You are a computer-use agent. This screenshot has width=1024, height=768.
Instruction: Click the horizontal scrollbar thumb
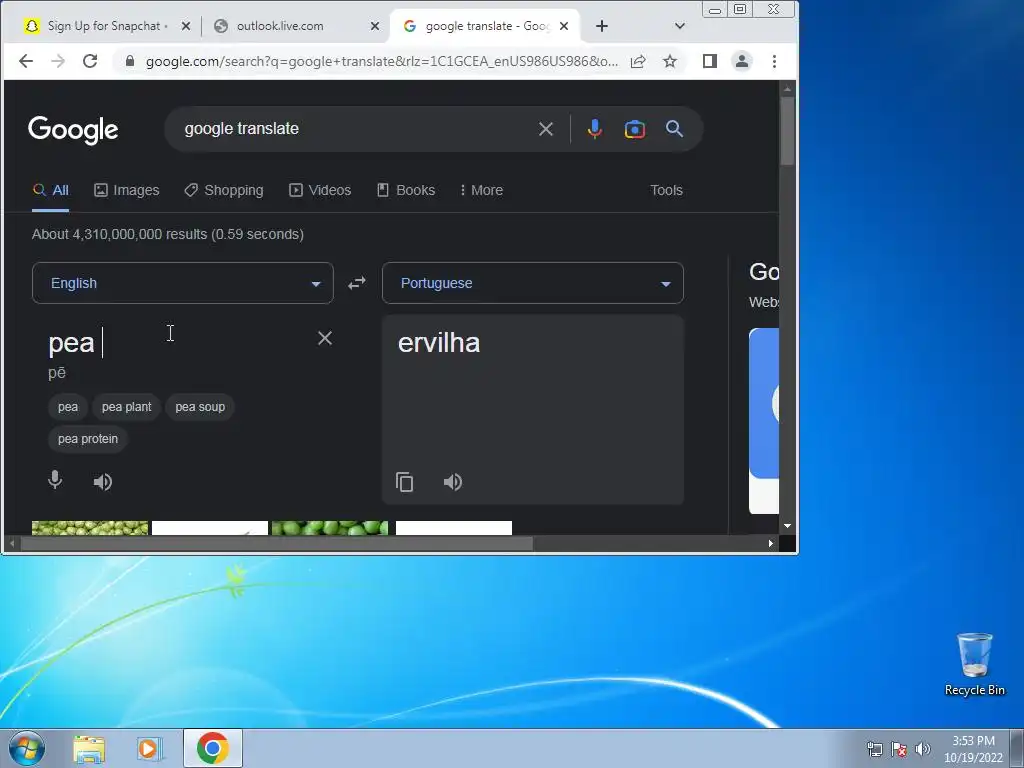(278, 543)
